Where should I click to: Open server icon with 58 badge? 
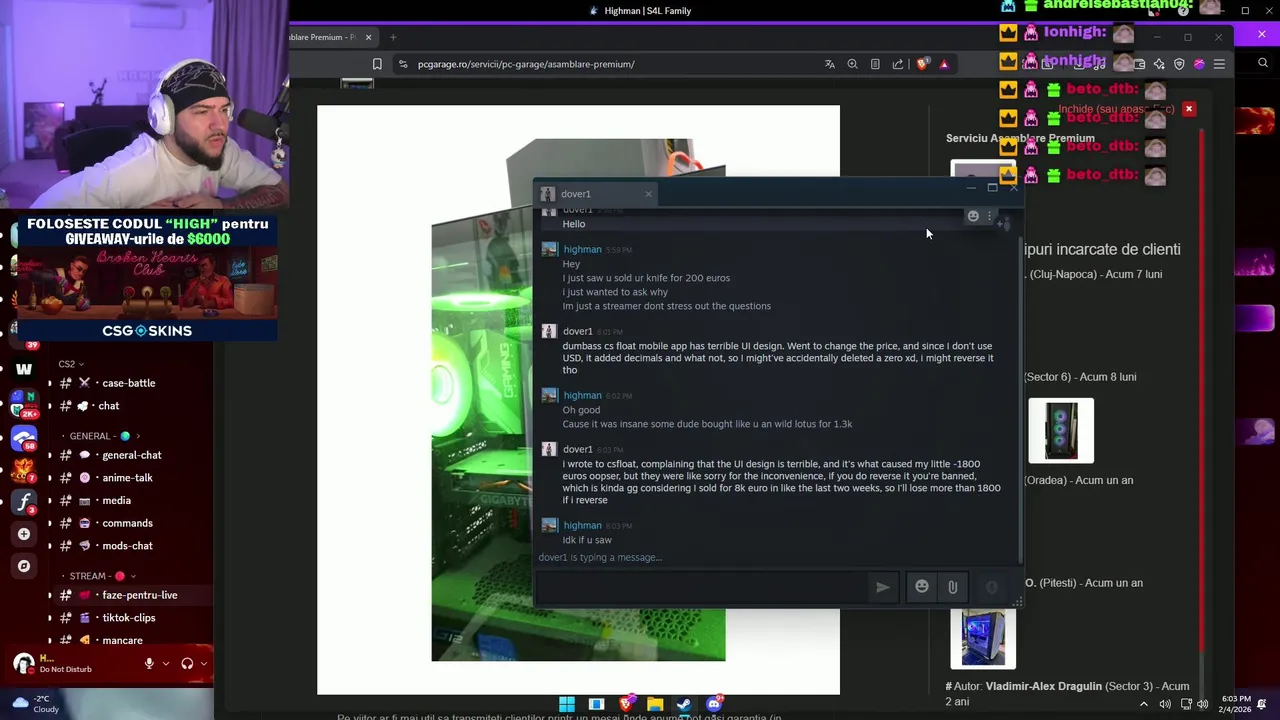pos(24,438)
